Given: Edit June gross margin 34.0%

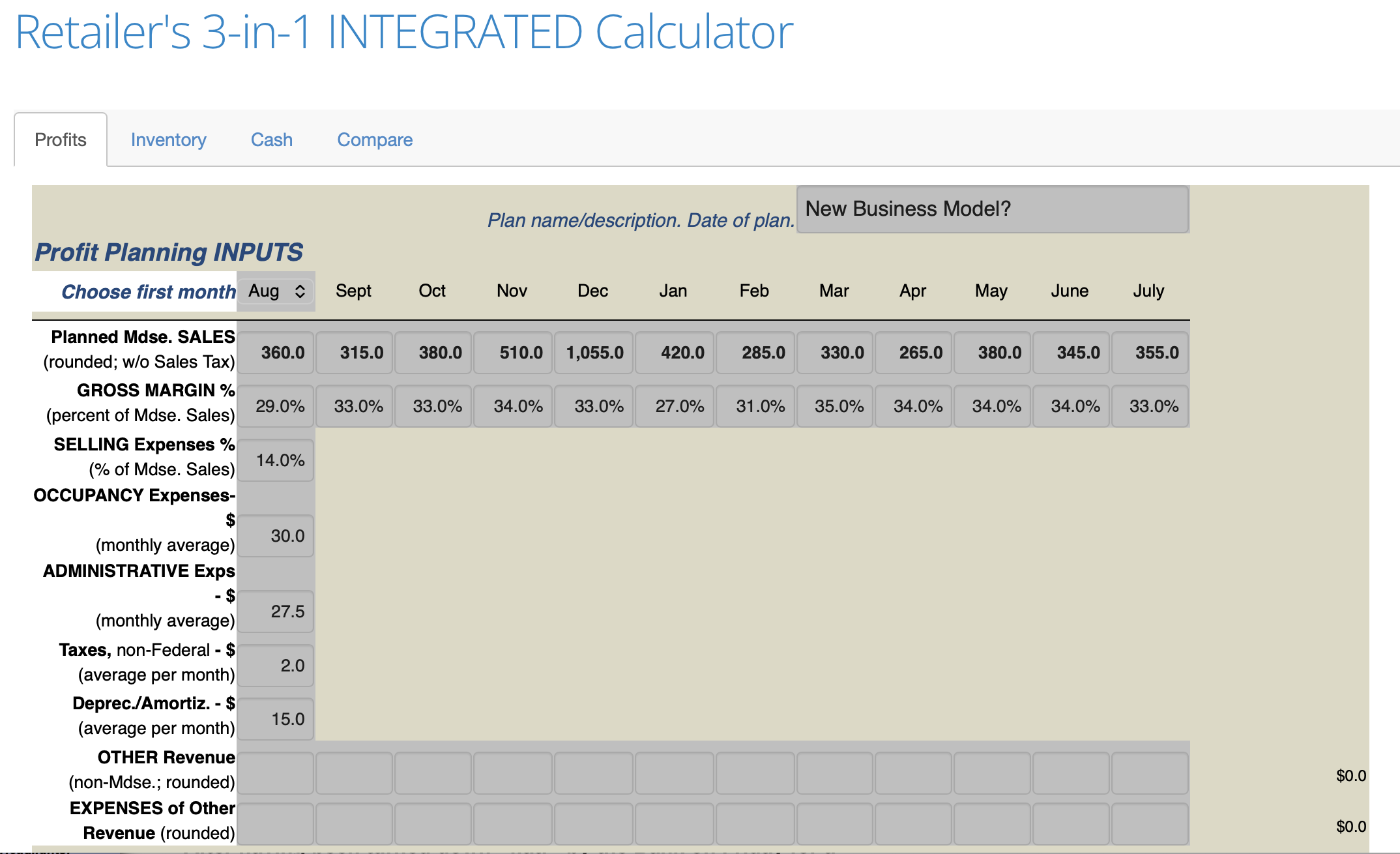Looking at the screenshot, I should tap(1072, 406).
